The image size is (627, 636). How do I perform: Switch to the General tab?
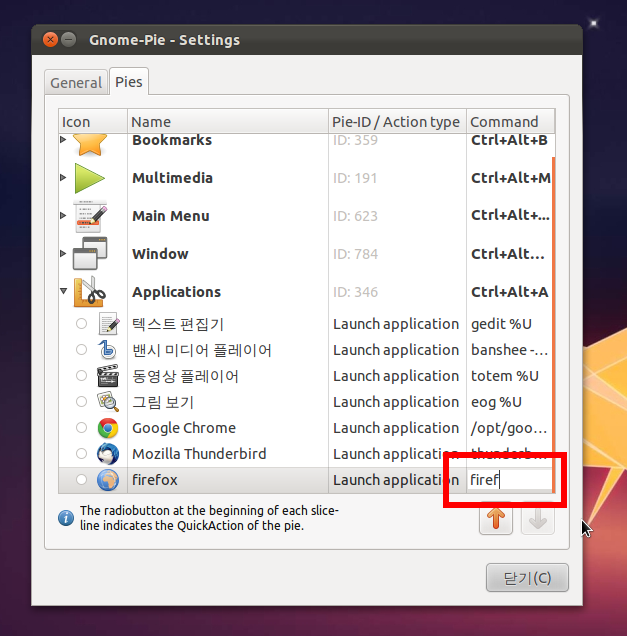click(76, 83)
